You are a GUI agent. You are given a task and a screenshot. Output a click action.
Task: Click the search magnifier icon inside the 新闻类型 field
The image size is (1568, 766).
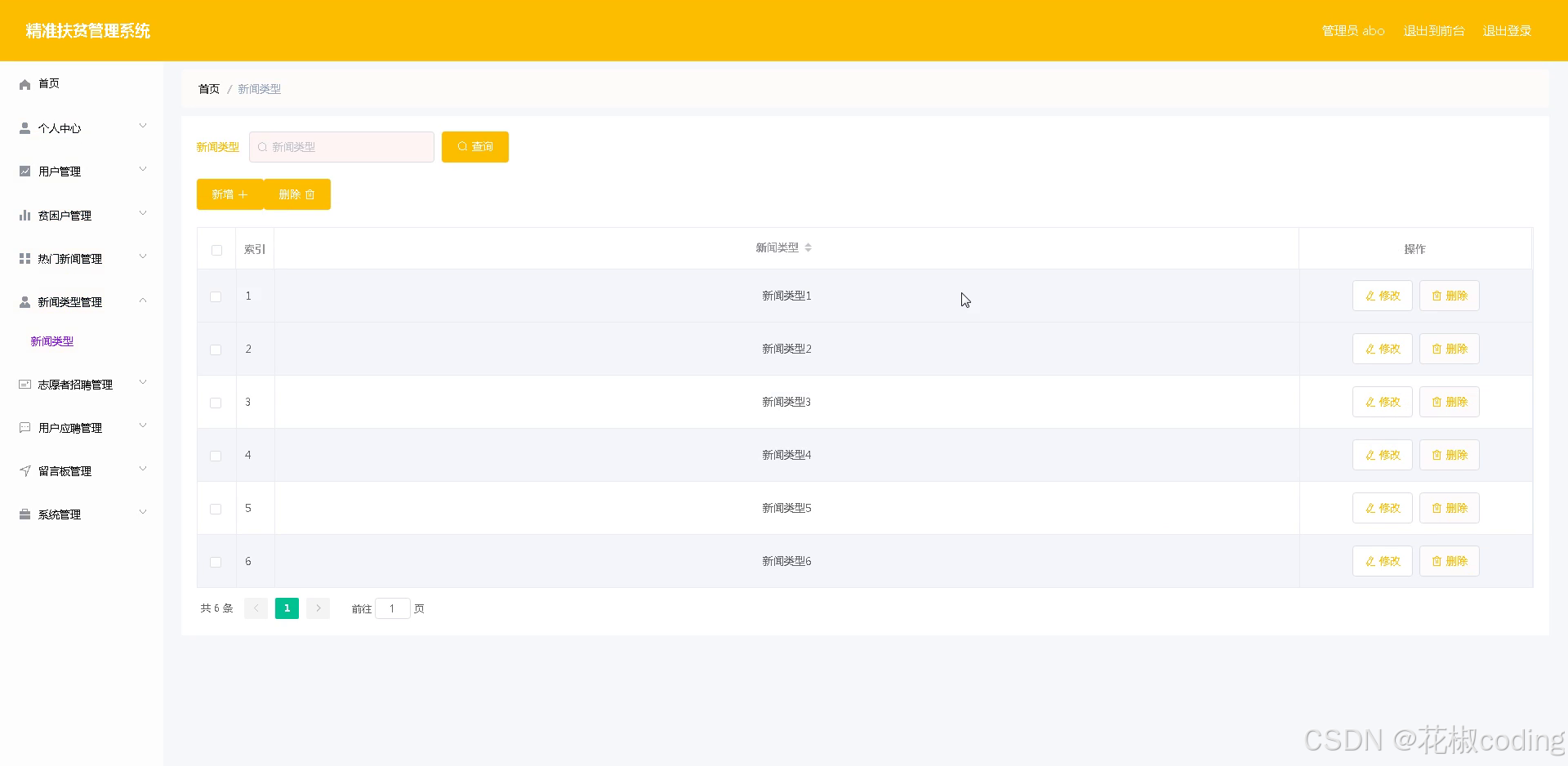click(x=262, y=147)
